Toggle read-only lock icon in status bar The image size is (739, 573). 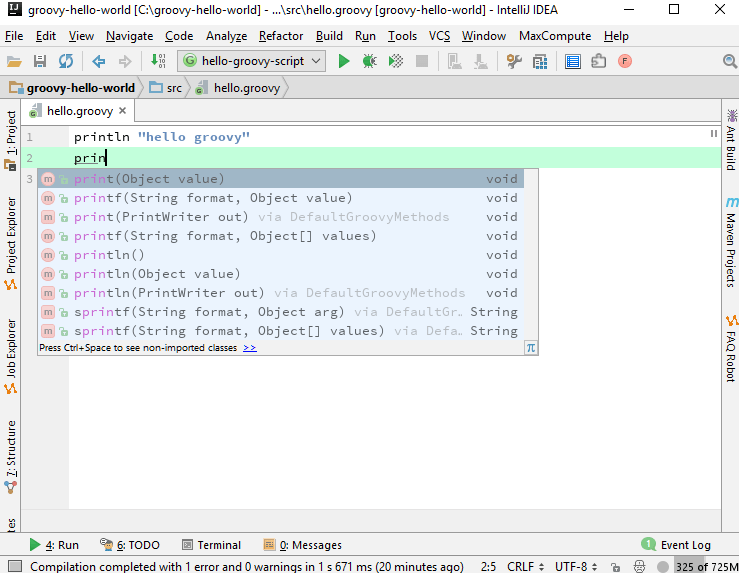pyautogui.click(x=615, y=566)
